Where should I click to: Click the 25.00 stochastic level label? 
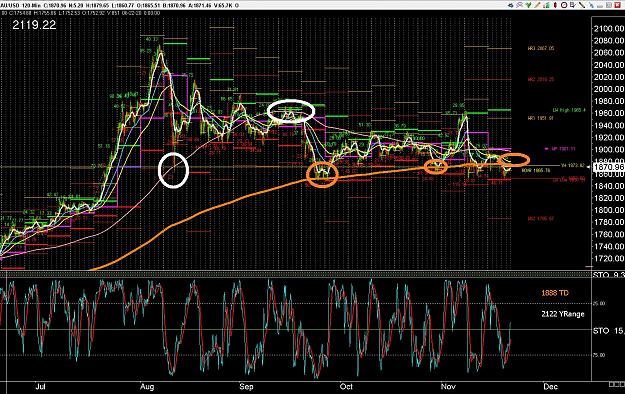pos(599,303)
